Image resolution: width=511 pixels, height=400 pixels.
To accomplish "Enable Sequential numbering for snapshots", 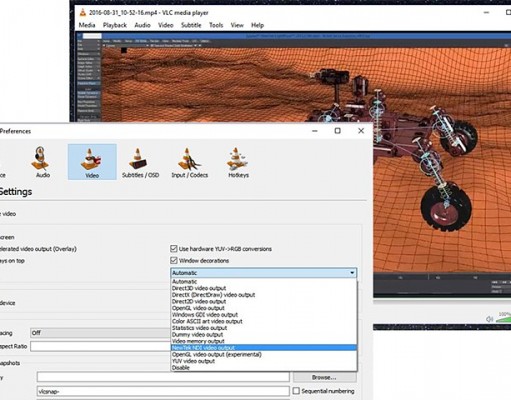I will coord(296,391).
